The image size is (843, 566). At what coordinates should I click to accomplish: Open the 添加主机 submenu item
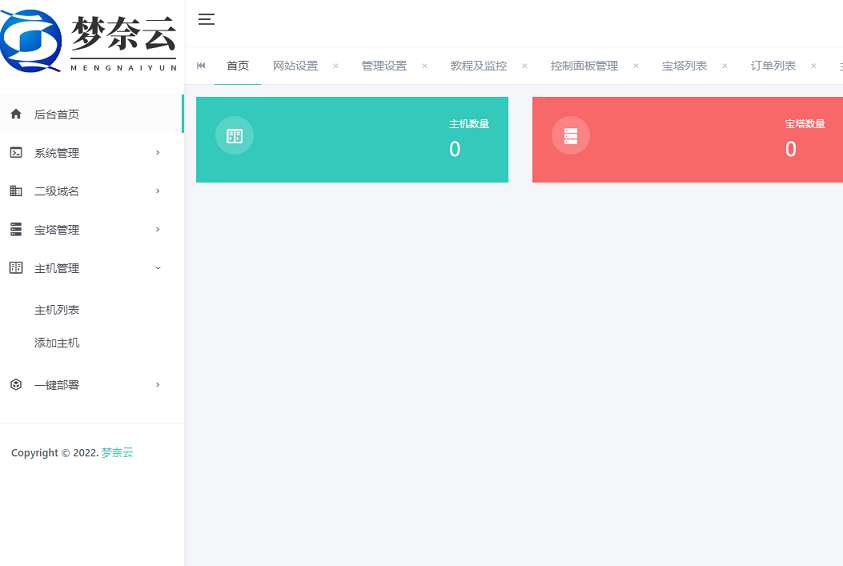coord(56,343)
